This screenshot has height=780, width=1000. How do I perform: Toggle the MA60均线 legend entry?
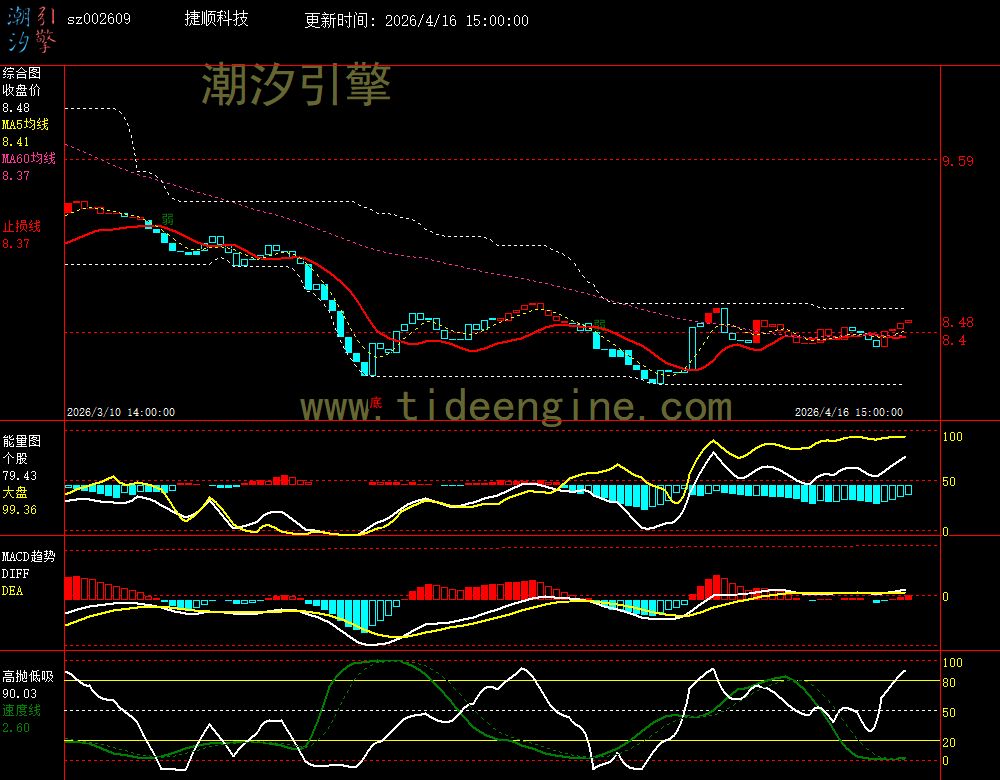28,159
